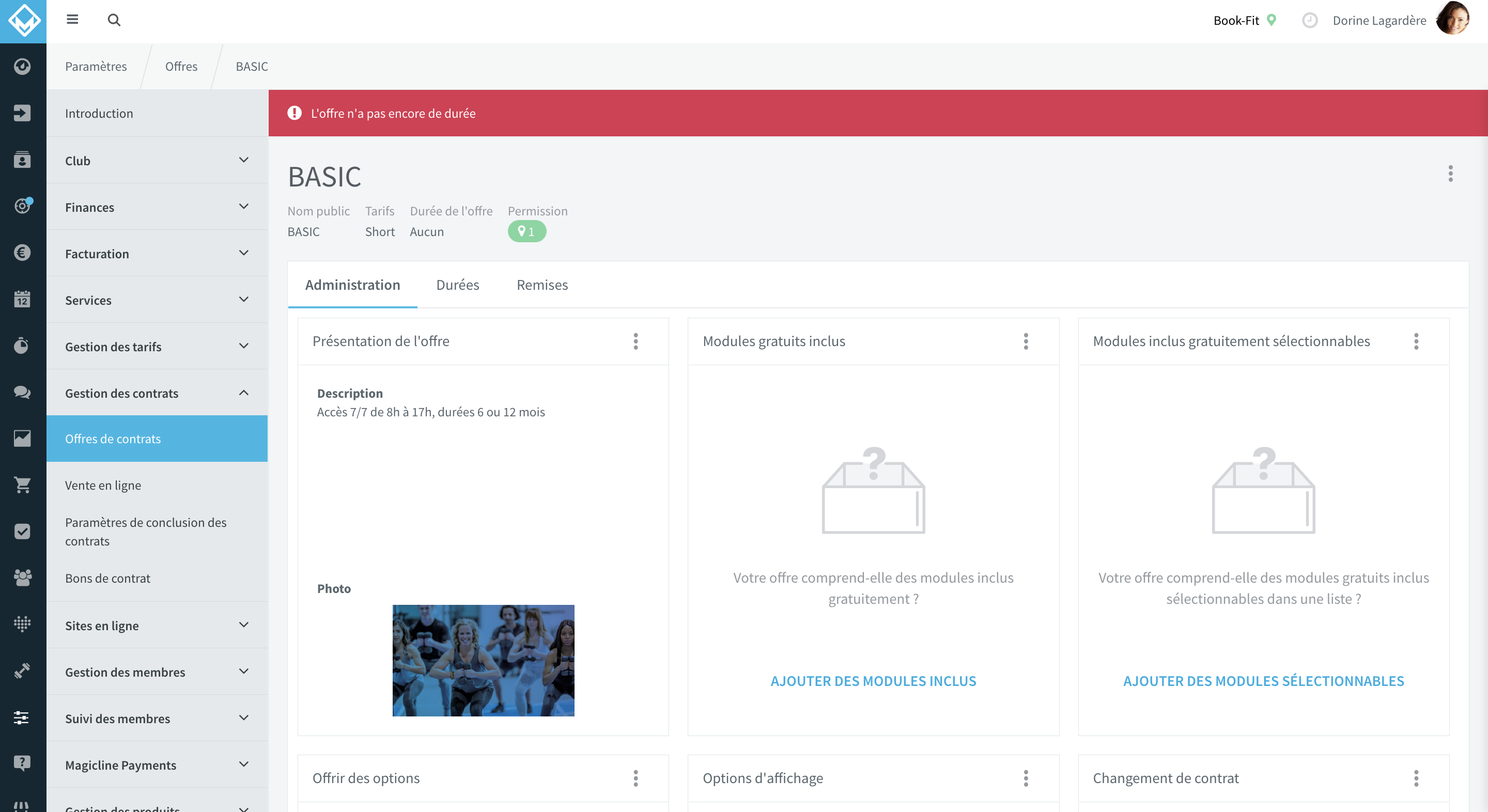This screenshot has width=1488, height=812.
Task: Click the BASIC breadcrumb
Action: click(x=252, y=67)
